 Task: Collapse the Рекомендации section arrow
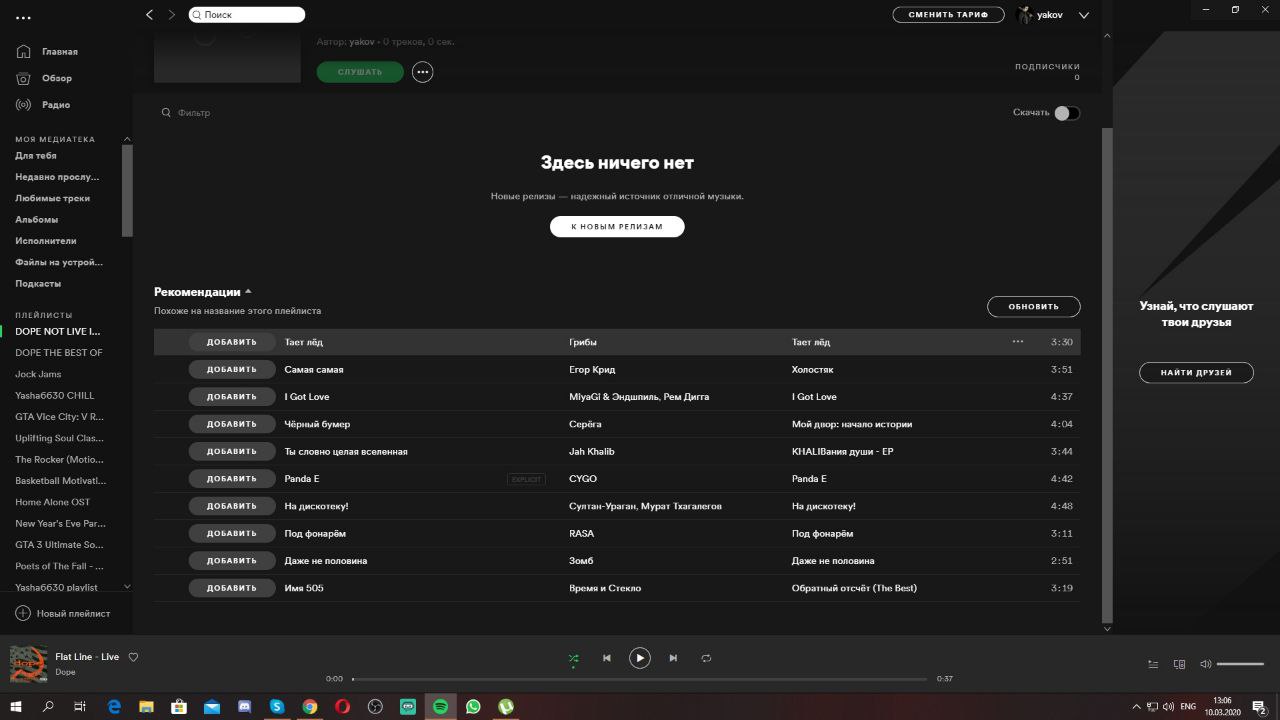tap(248, 291)
